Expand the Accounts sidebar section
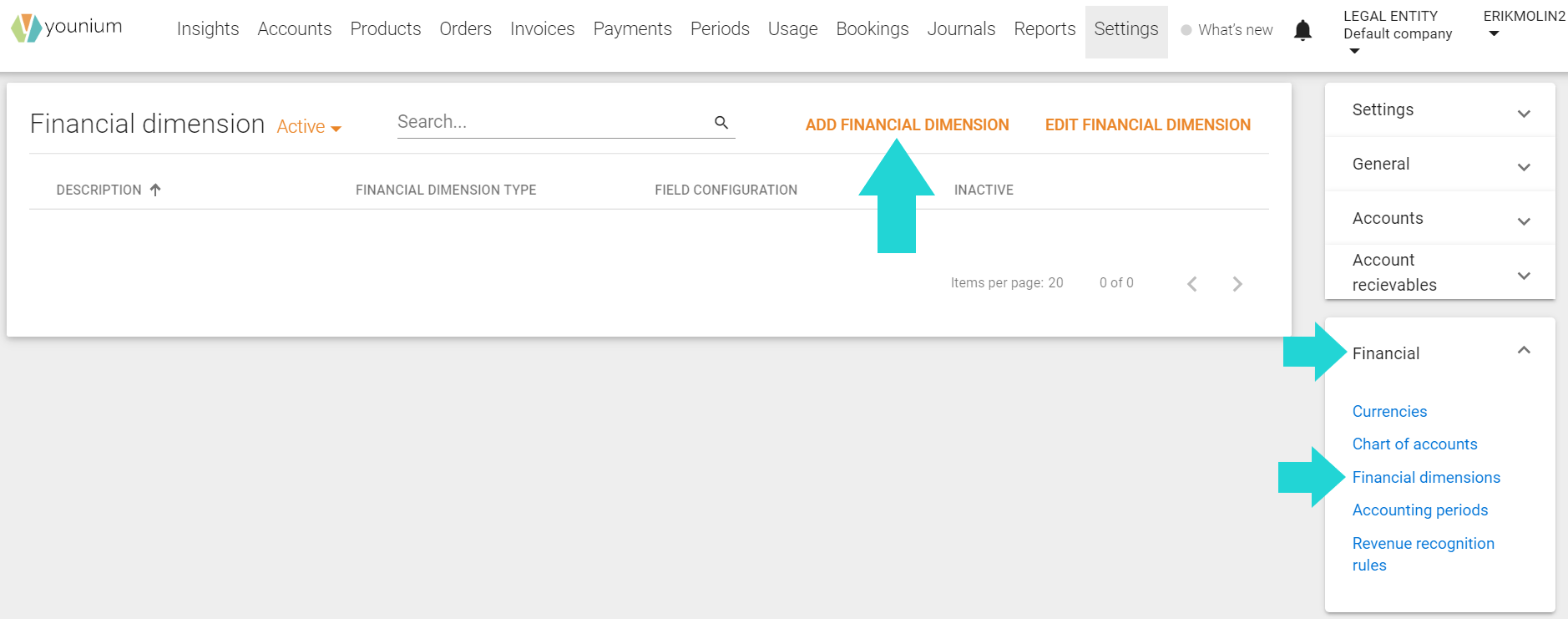This screenshot has height=619, width=1568. coord(1439,219)
